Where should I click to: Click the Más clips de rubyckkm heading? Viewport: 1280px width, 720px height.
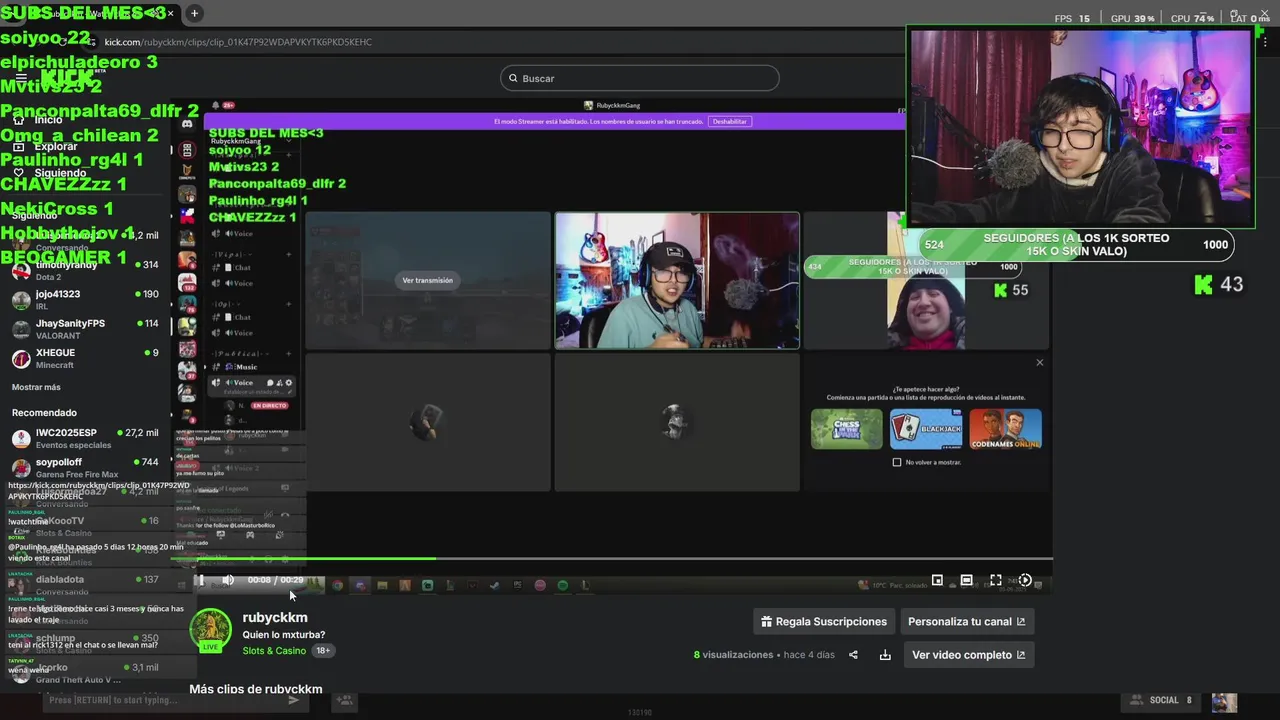pos(256,689)
